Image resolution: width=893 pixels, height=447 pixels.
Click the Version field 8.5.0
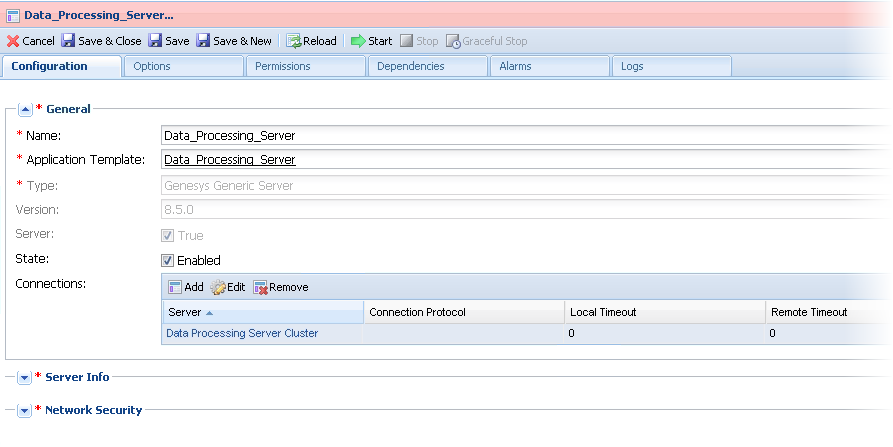pyautogui.click(x=526, y=210)
